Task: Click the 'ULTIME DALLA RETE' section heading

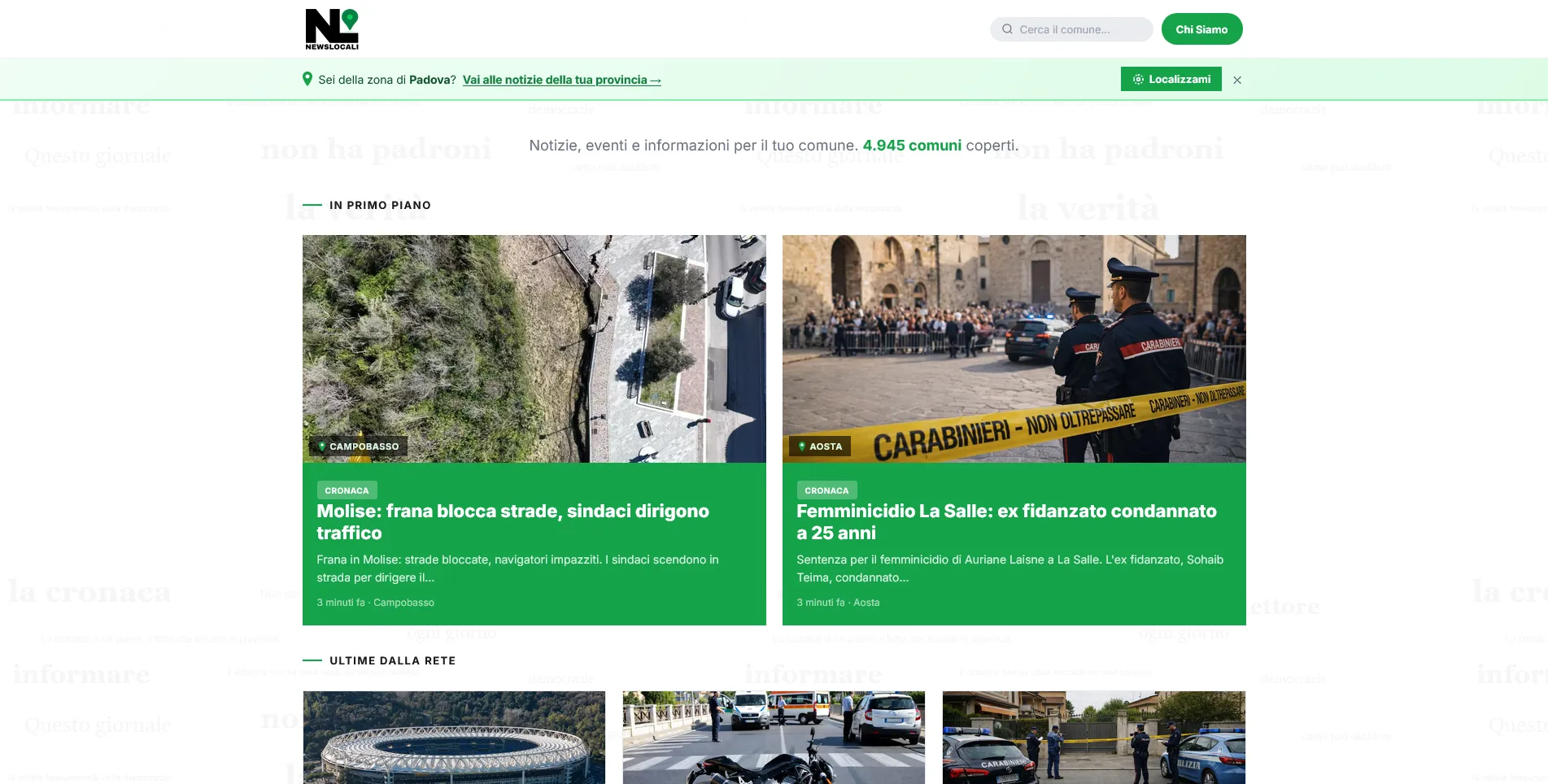Action: click(x=392, y=660)
